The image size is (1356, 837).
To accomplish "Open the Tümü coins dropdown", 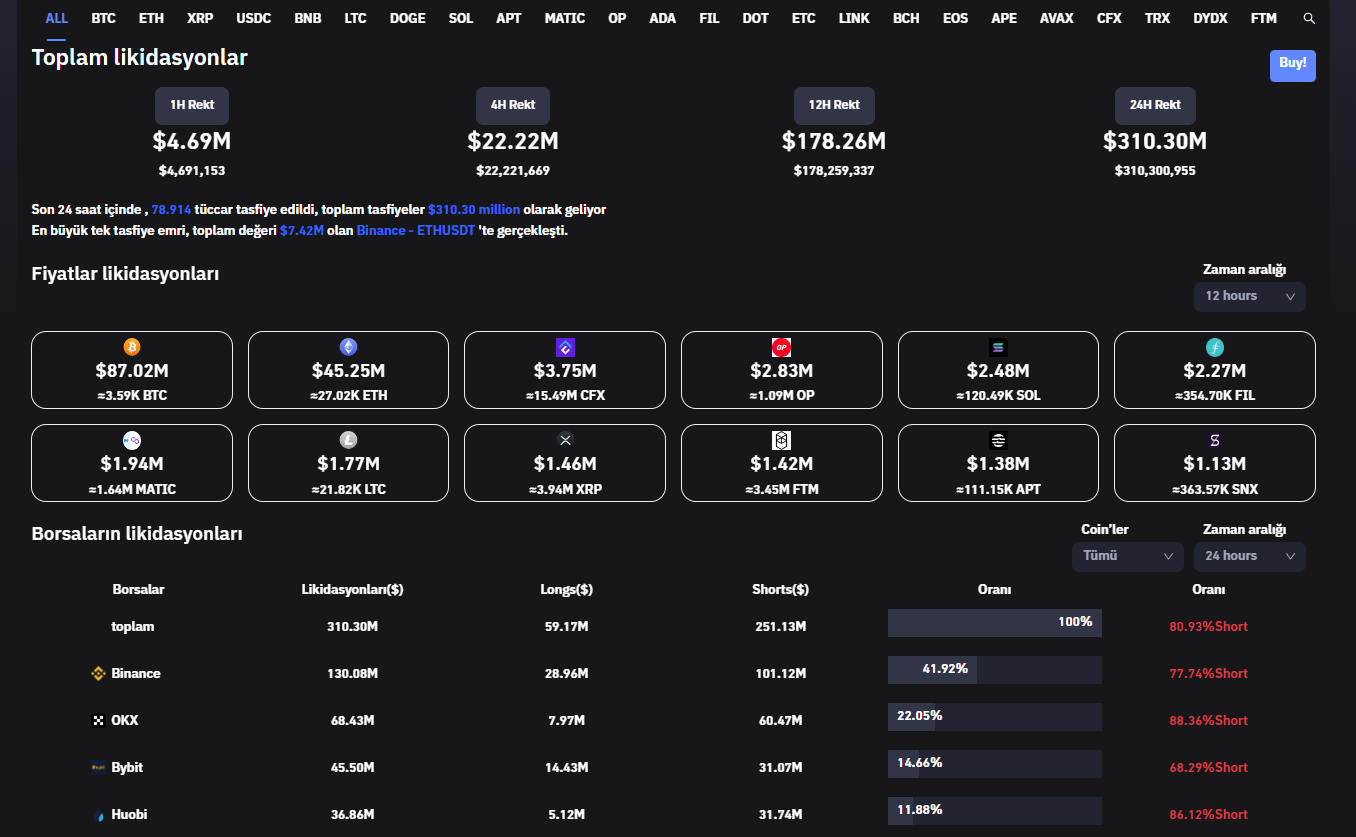I will pyautogui.click(x=1127, y=556).
